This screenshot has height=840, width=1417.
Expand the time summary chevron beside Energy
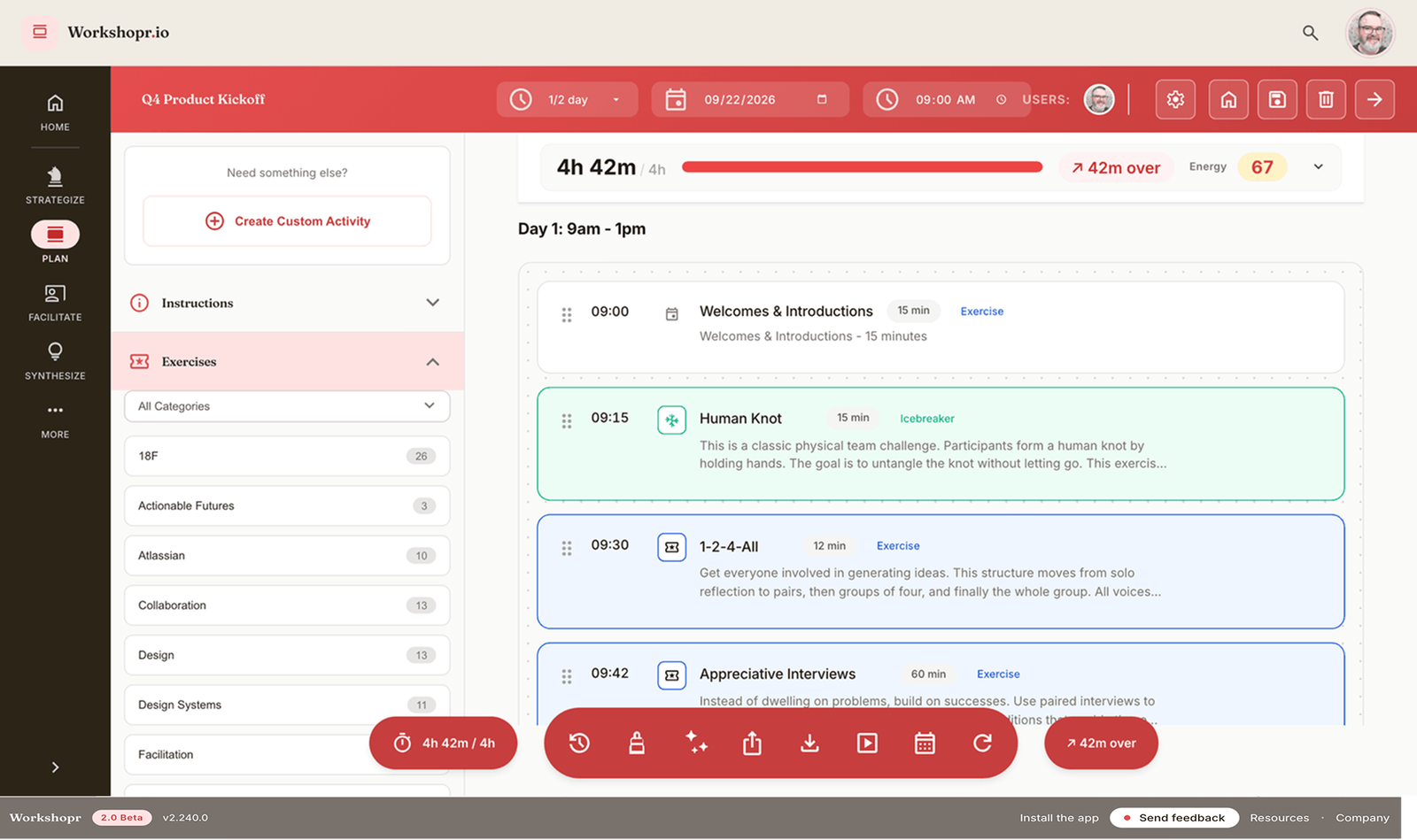1318,166
